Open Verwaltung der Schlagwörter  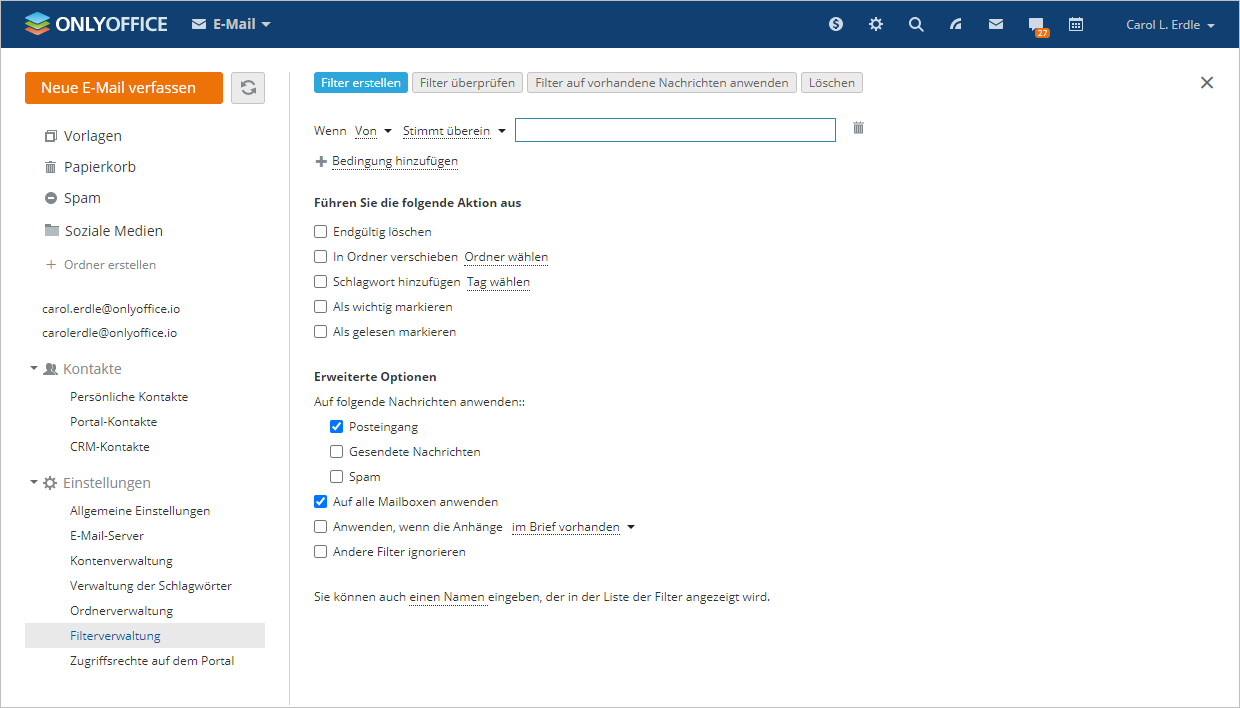point(151,586)
